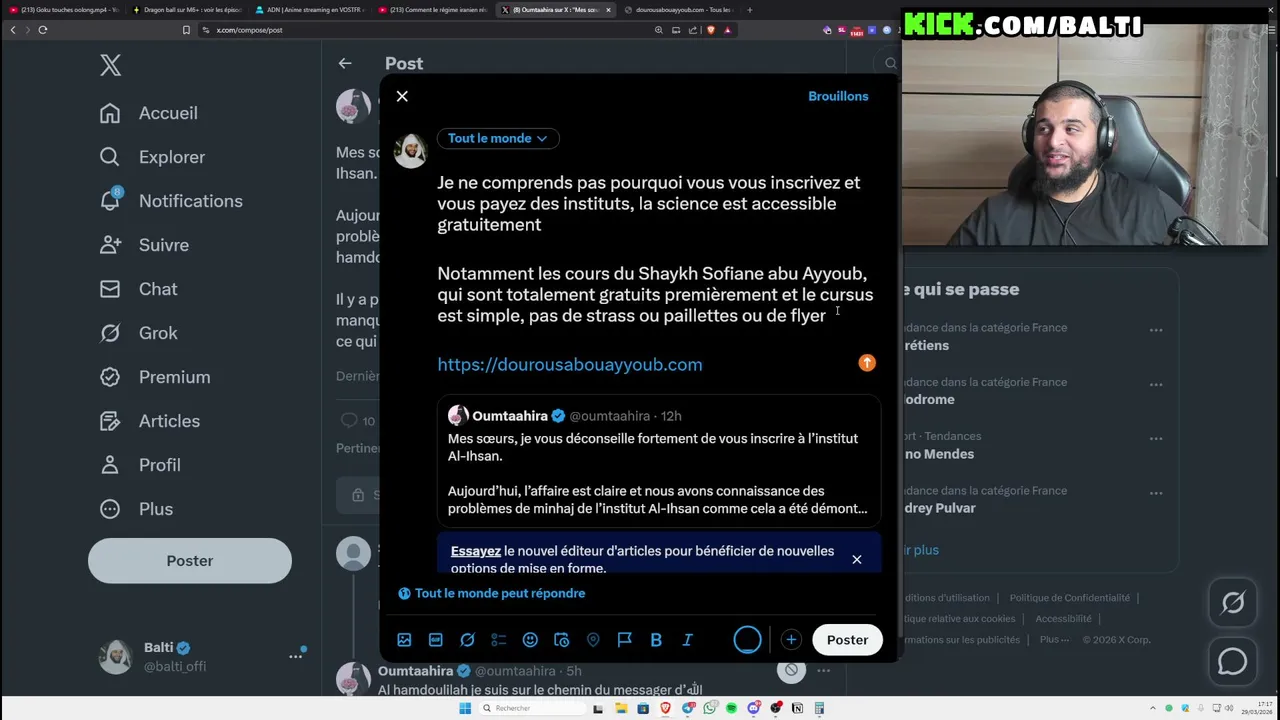Reload the page
This screenshot has height=720, width=1280.
pos(43,30)
